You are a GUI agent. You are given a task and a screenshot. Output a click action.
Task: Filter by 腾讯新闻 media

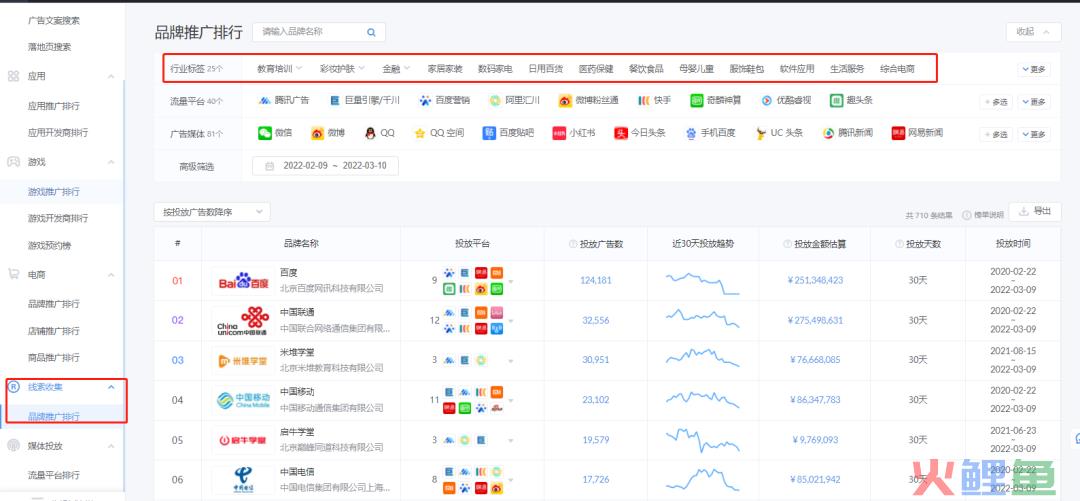point(847,133)
